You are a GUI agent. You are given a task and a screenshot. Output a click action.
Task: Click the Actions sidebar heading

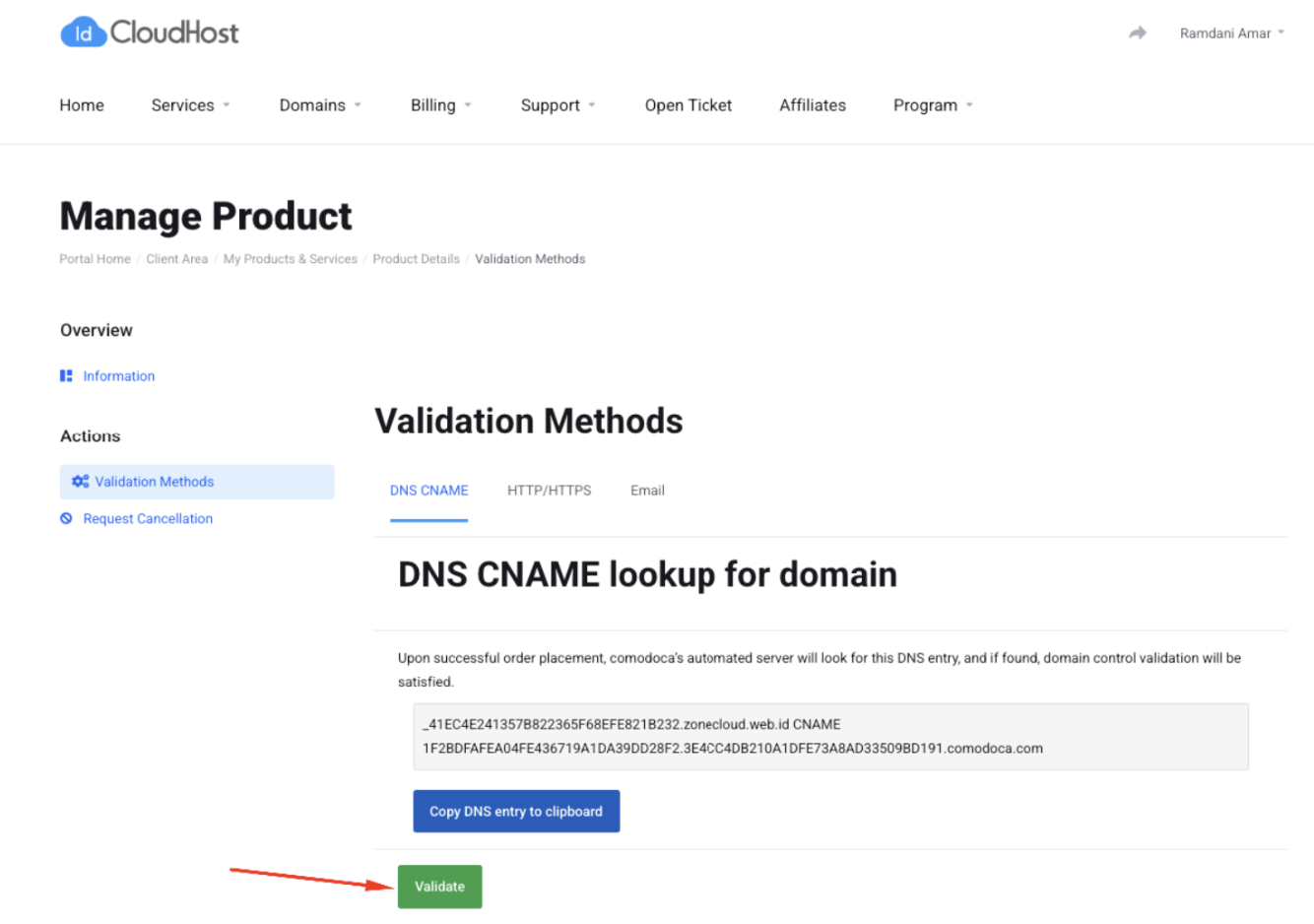coord(91,436)
